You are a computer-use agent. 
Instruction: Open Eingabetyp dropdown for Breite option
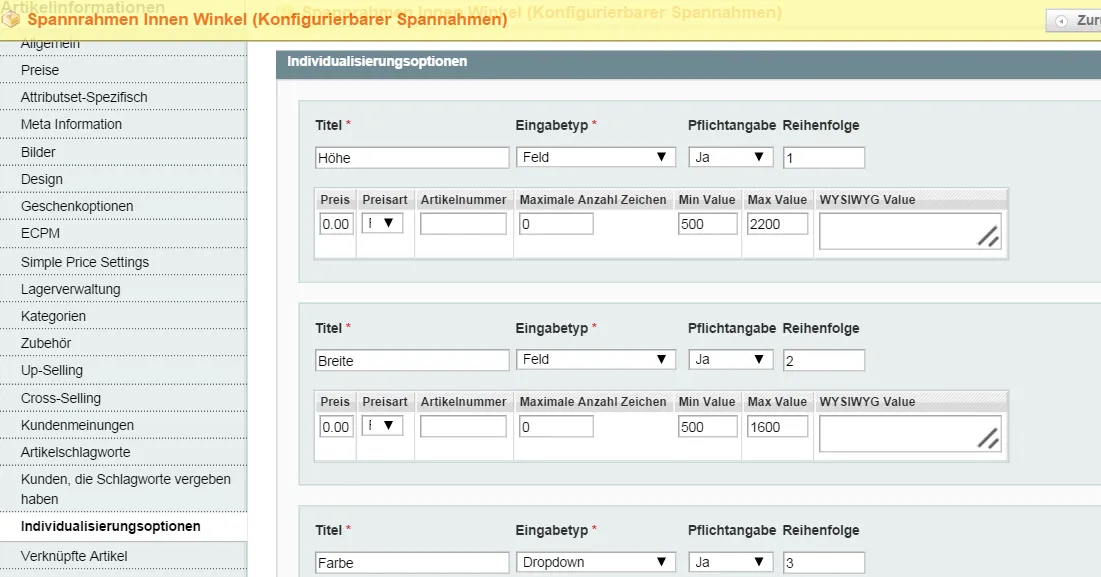coord(595,359)
